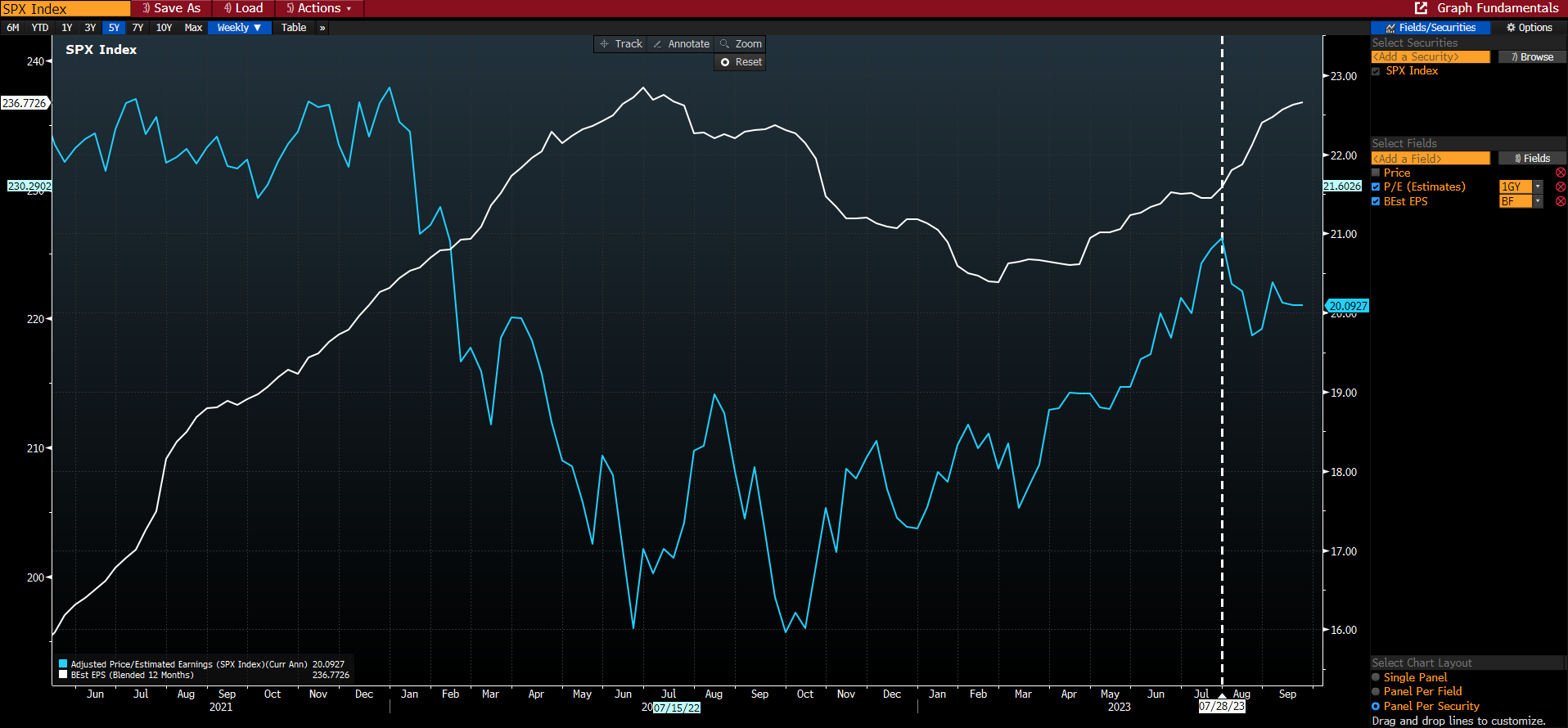This screenshot has height=728, width=1568.
Task: Open the BF dropdown for BEst EPS
Action: click(1538, 201)
